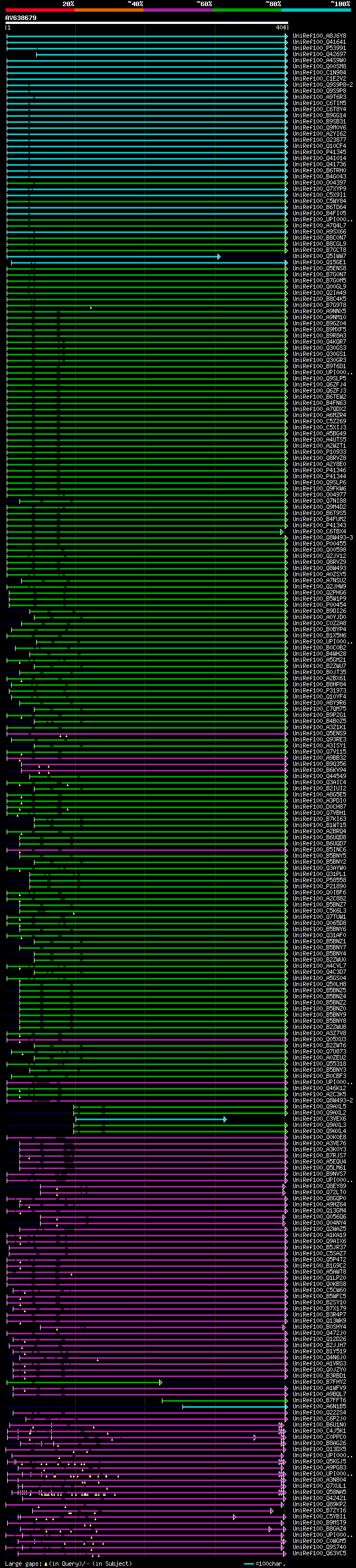Click the short cyan alignment bar for UniRef100_Q5IWW7
Screen dimensions: 356x1568
pos(113,257)
